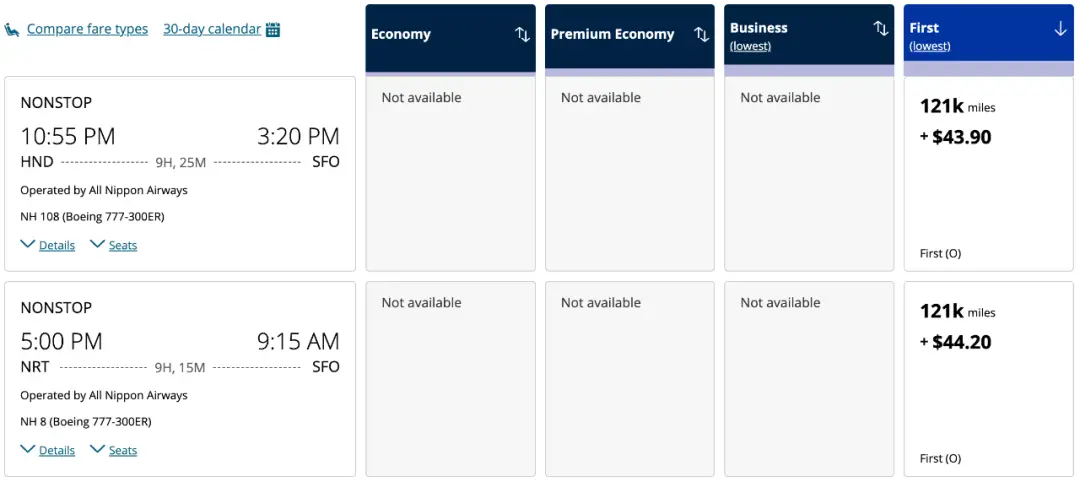
Task: Click the "(lowest)" link under Business
Action: tap(750, 46)
